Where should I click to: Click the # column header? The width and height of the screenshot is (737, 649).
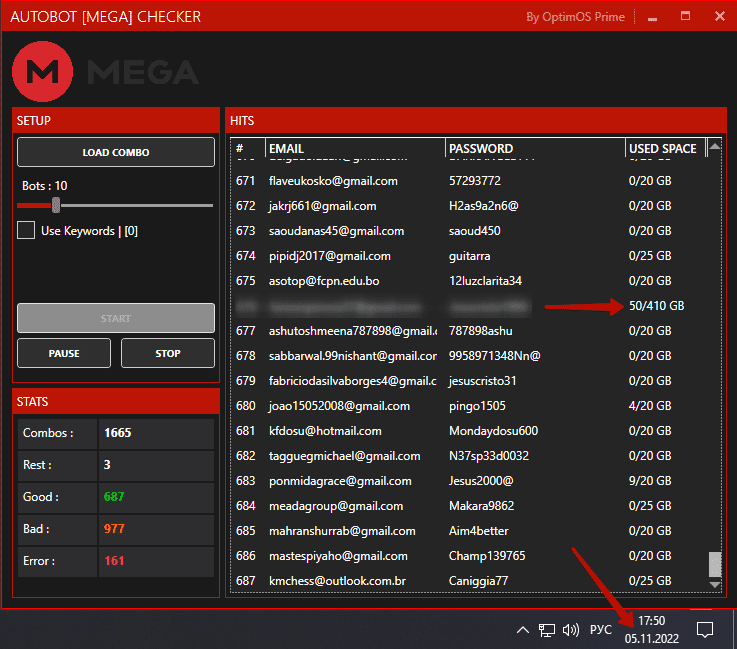pyautogui.click(x=240, y=148)
